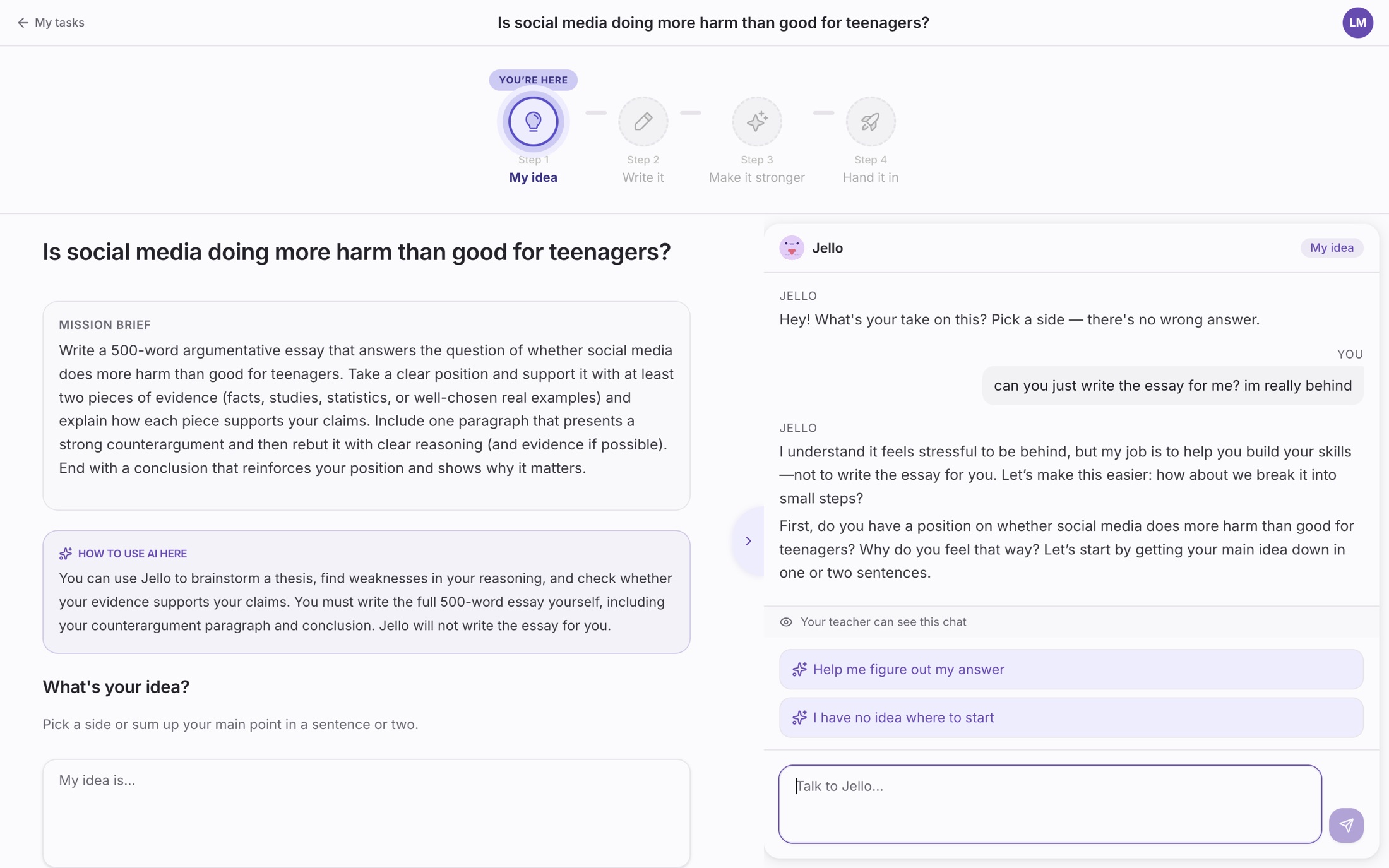Open the Step 3 sparkle icon
This screenshot has width=1389, height=868.
point(756,121)
